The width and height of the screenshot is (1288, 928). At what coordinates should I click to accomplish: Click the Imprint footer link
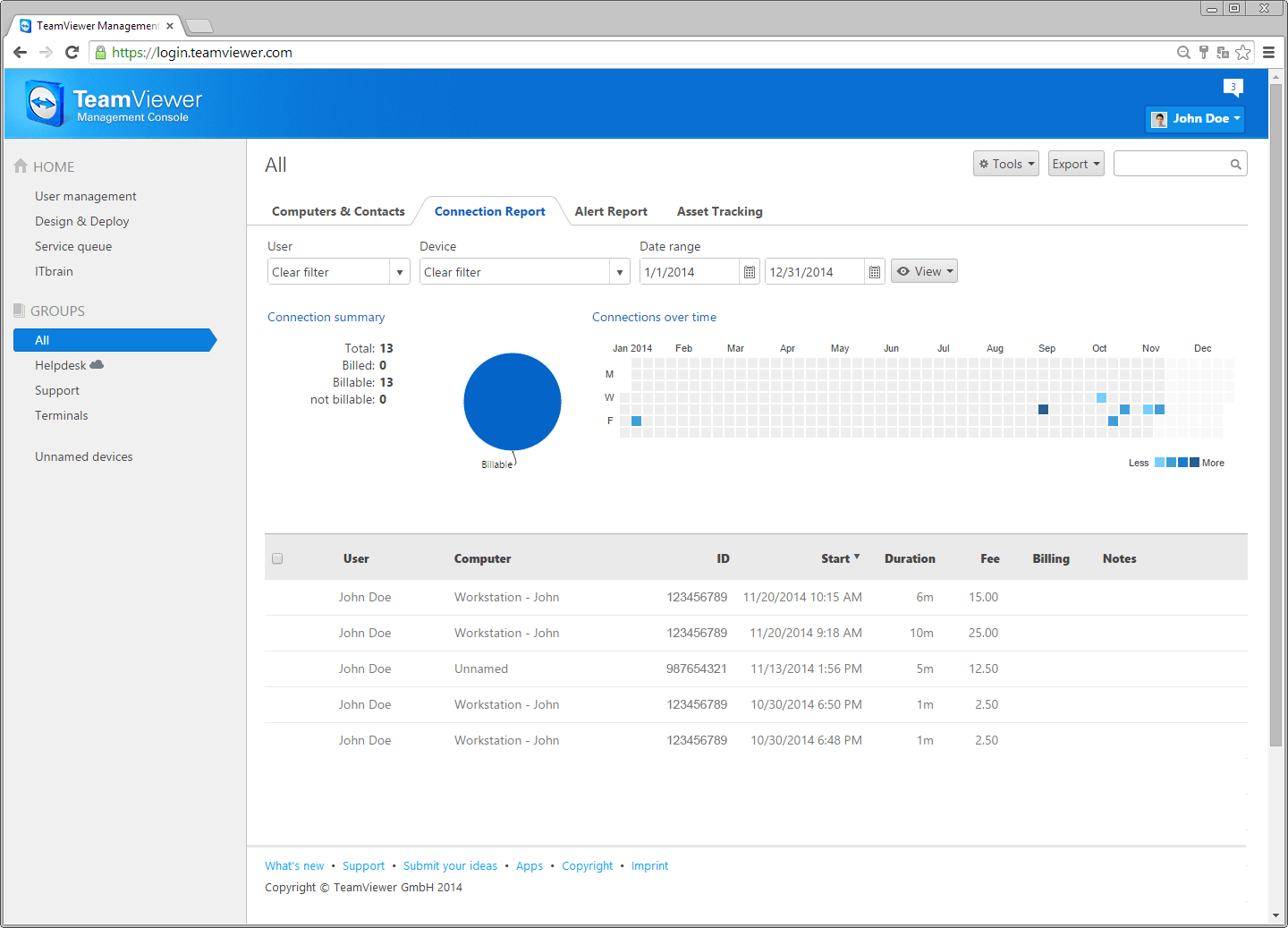[650, 865]
